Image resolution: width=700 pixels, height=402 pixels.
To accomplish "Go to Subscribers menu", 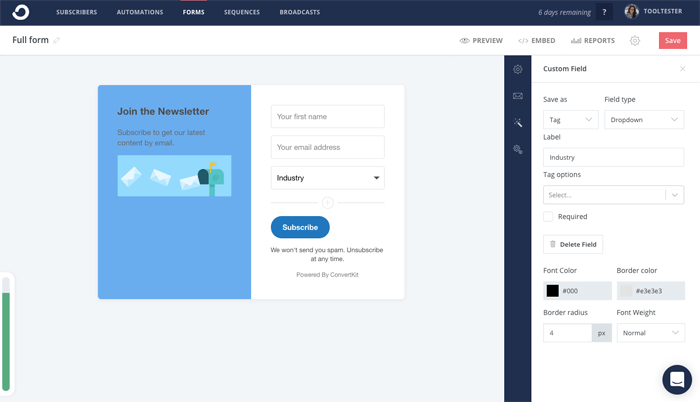I will pos(76,12).
